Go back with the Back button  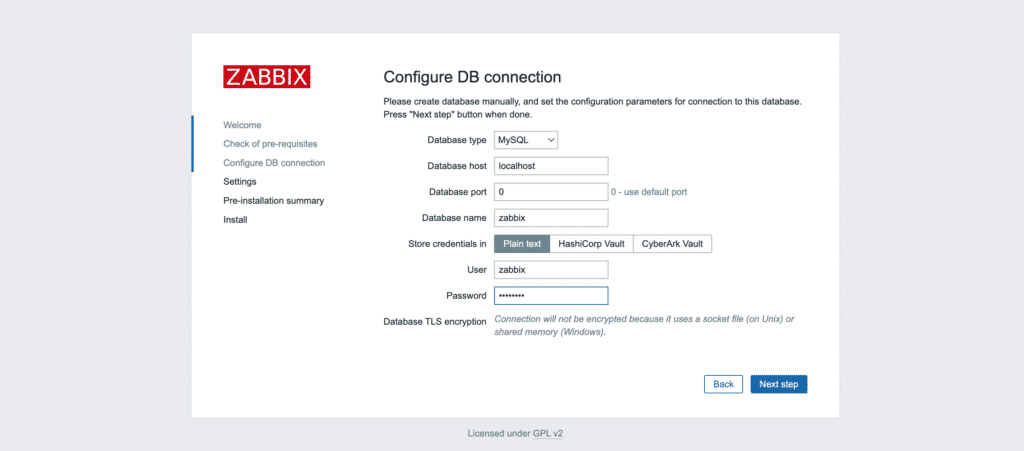tap(723, 384)
